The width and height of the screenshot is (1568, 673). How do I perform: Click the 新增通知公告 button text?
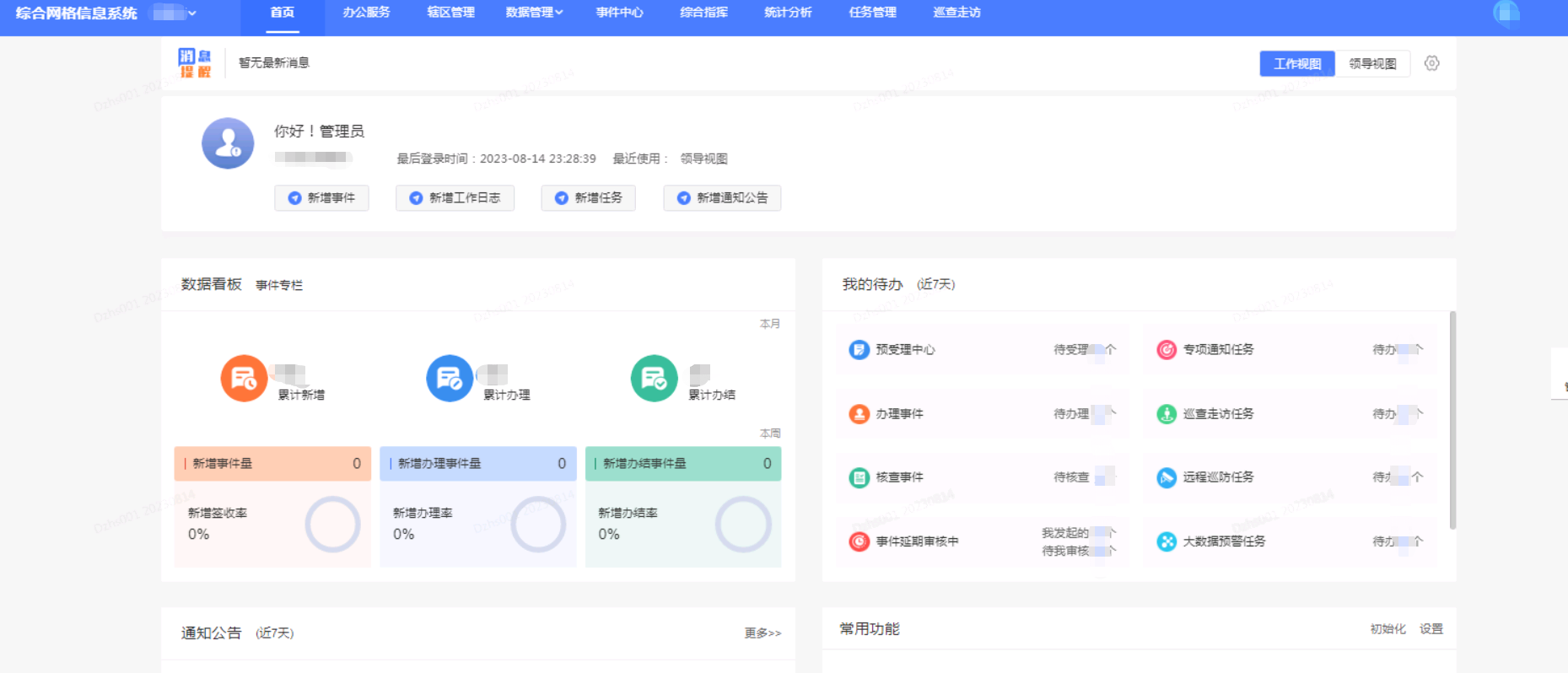(732, 198)
